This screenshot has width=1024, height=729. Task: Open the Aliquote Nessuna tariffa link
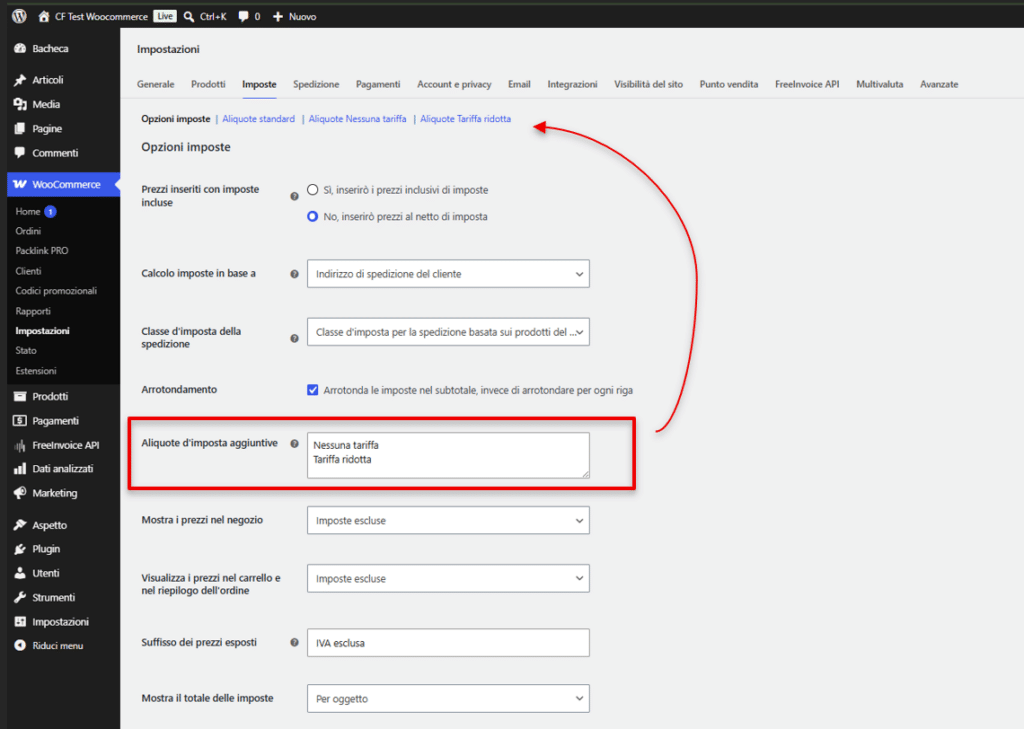click(x=357, y=119)
